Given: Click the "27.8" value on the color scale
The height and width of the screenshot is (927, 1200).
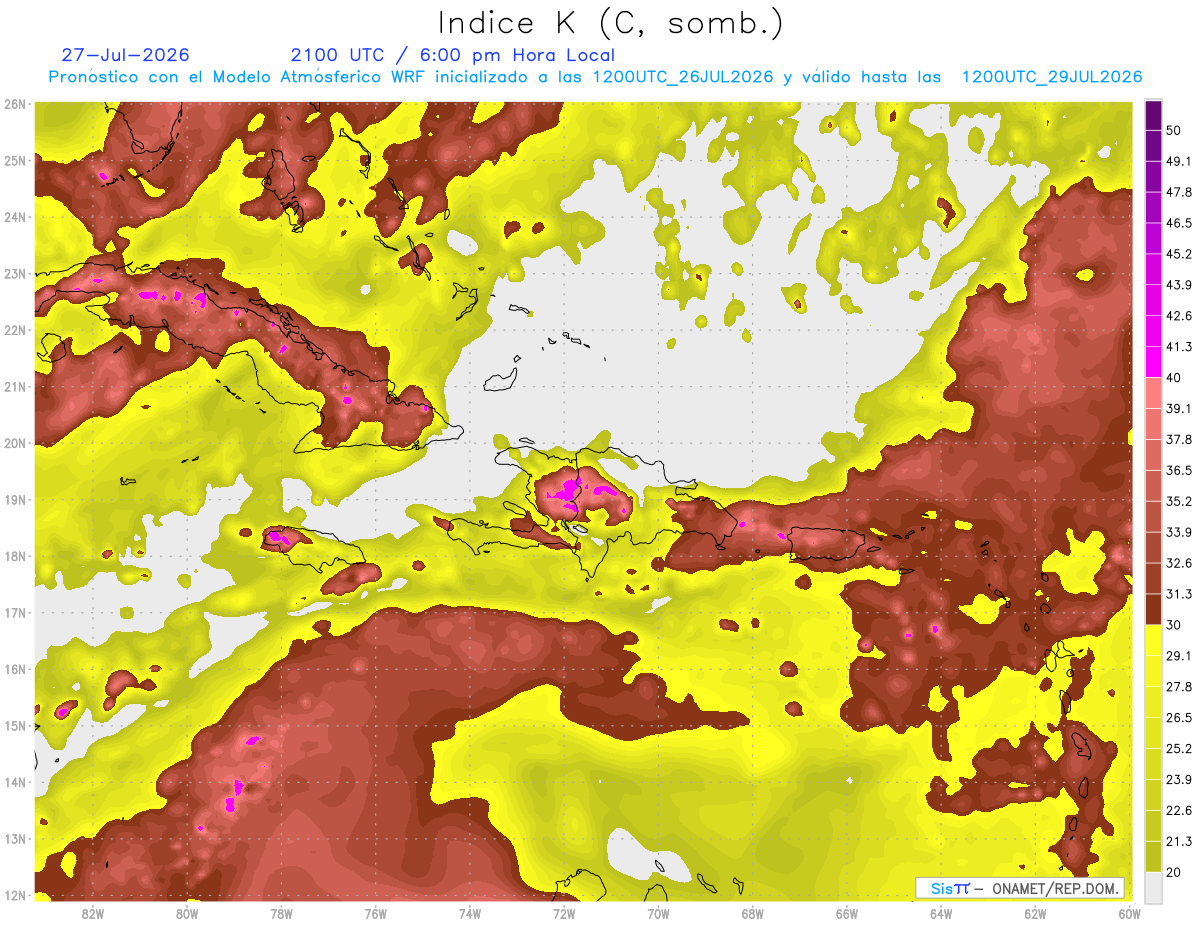Looking at the screenshot, I should [x=1179, y=687].
